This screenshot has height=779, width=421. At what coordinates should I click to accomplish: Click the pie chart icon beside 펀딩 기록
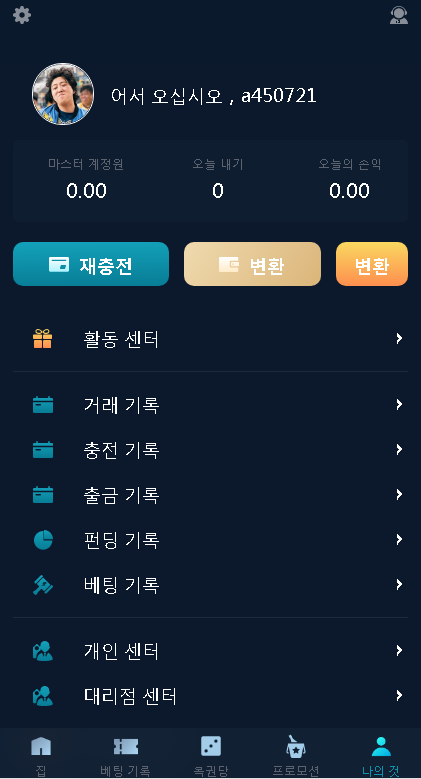pos(43,540)
